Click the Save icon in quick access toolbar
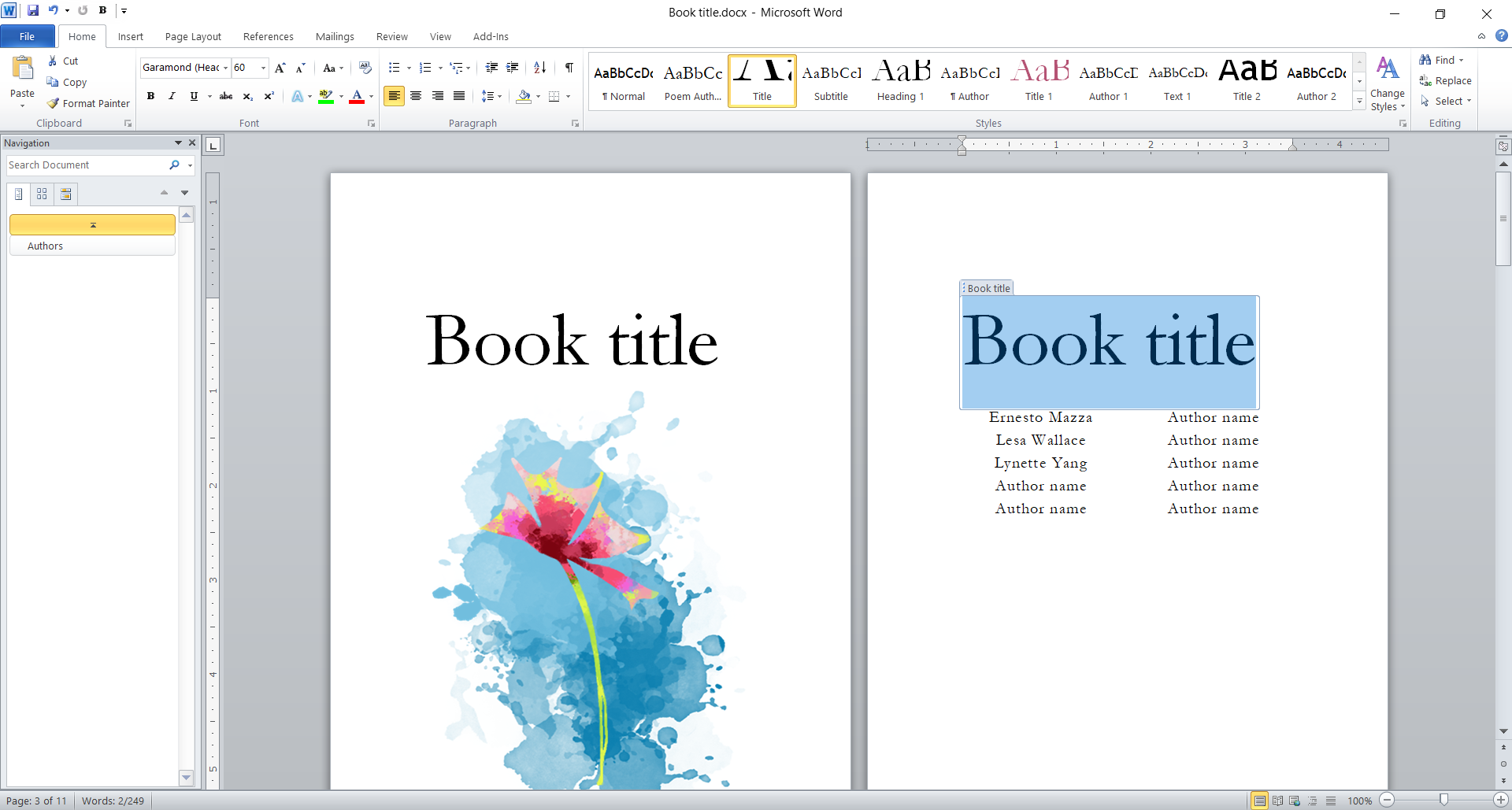Screen dimensions: 1512x810 [33, 10]
